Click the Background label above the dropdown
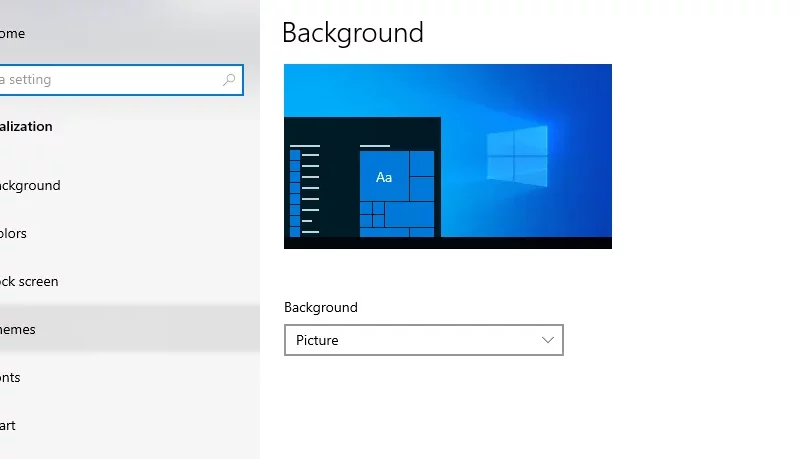This screenshot has height=459, width=800. click(320, 307)
